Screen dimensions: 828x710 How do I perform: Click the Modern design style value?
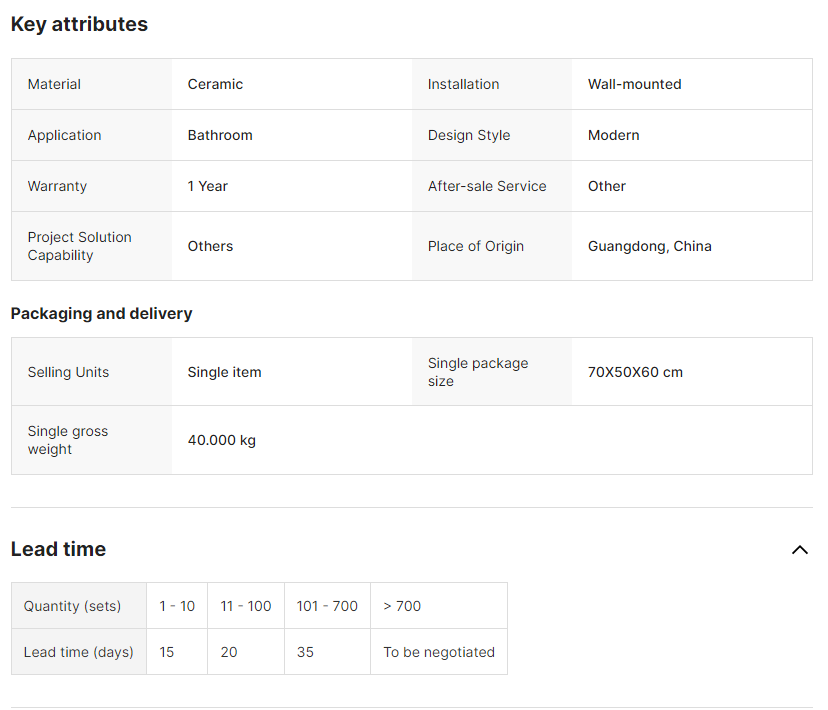(x=613, y=135)
